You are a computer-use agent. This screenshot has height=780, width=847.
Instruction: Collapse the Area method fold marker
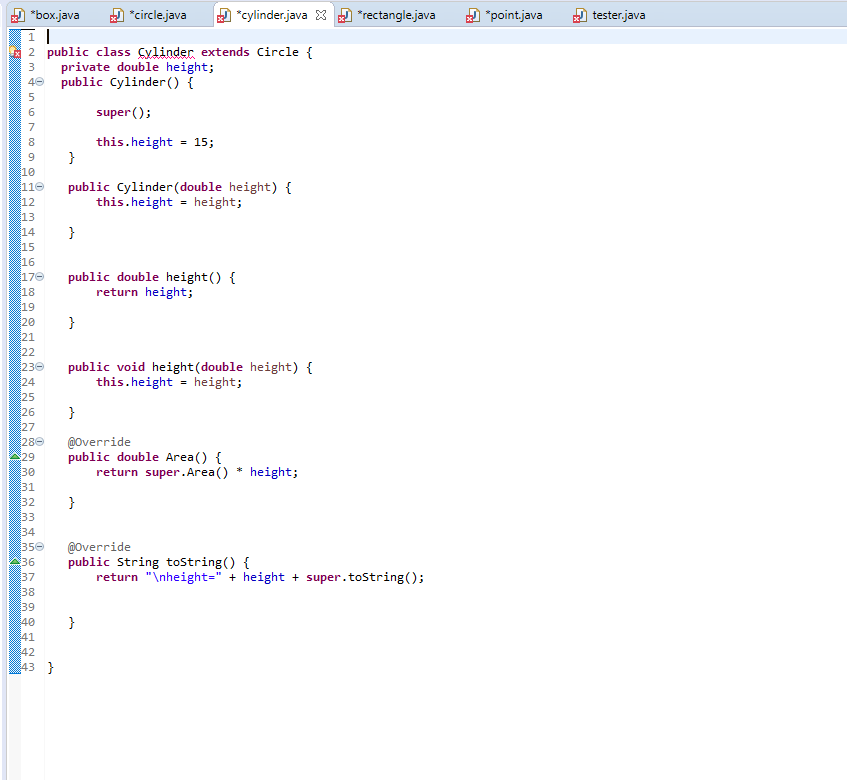37,441
